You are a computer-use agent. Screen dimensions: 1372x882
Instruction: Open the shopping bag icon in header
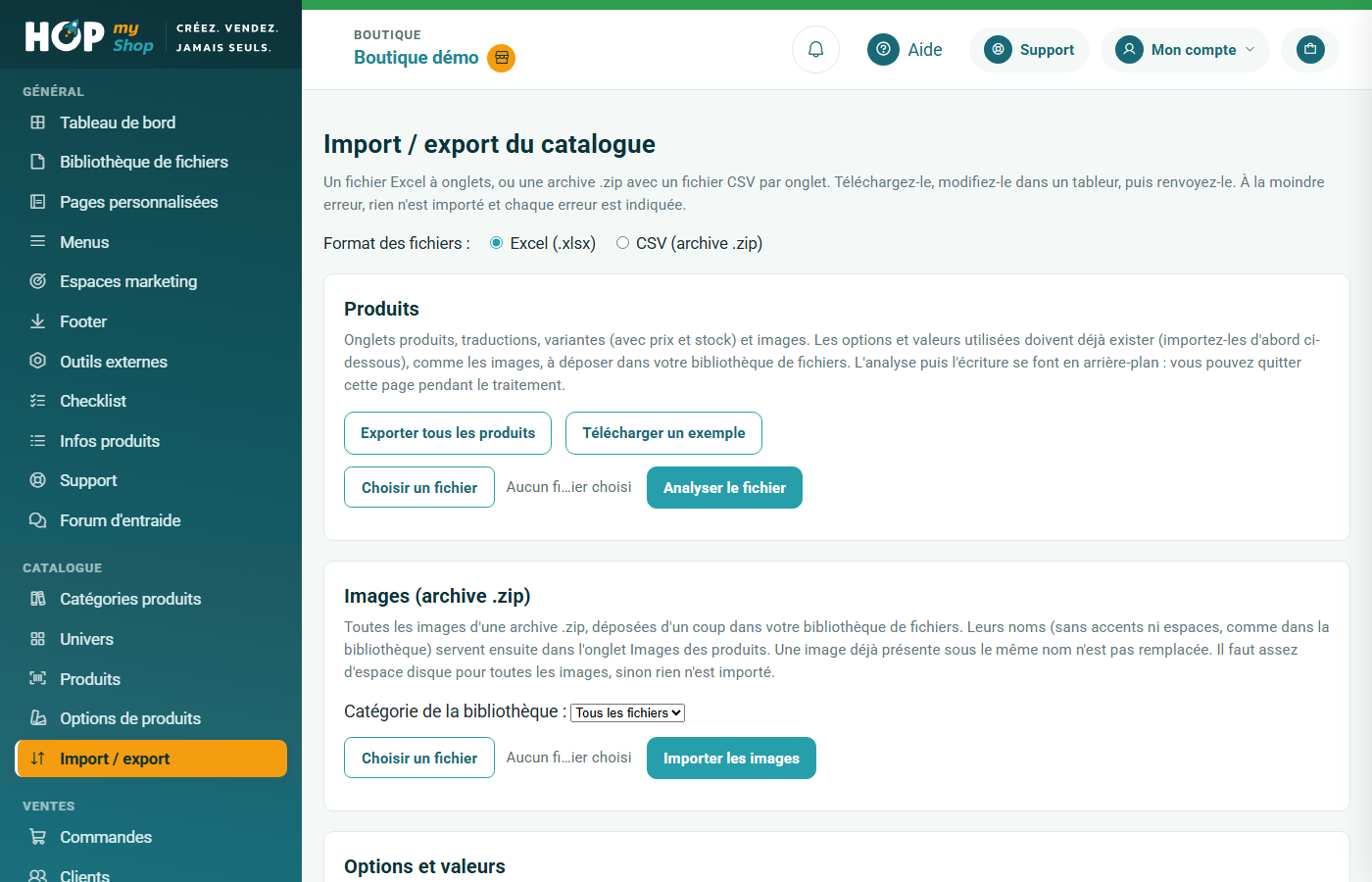tap(1310, 49)
